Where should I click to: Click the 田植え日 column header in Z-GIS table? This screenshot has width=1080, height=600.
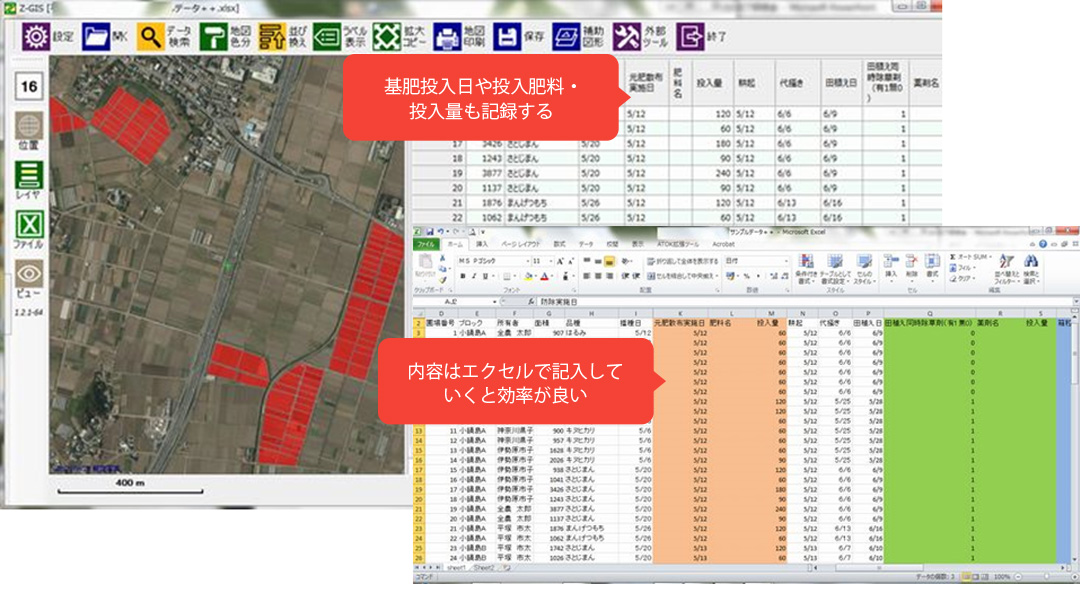(840, 83)
